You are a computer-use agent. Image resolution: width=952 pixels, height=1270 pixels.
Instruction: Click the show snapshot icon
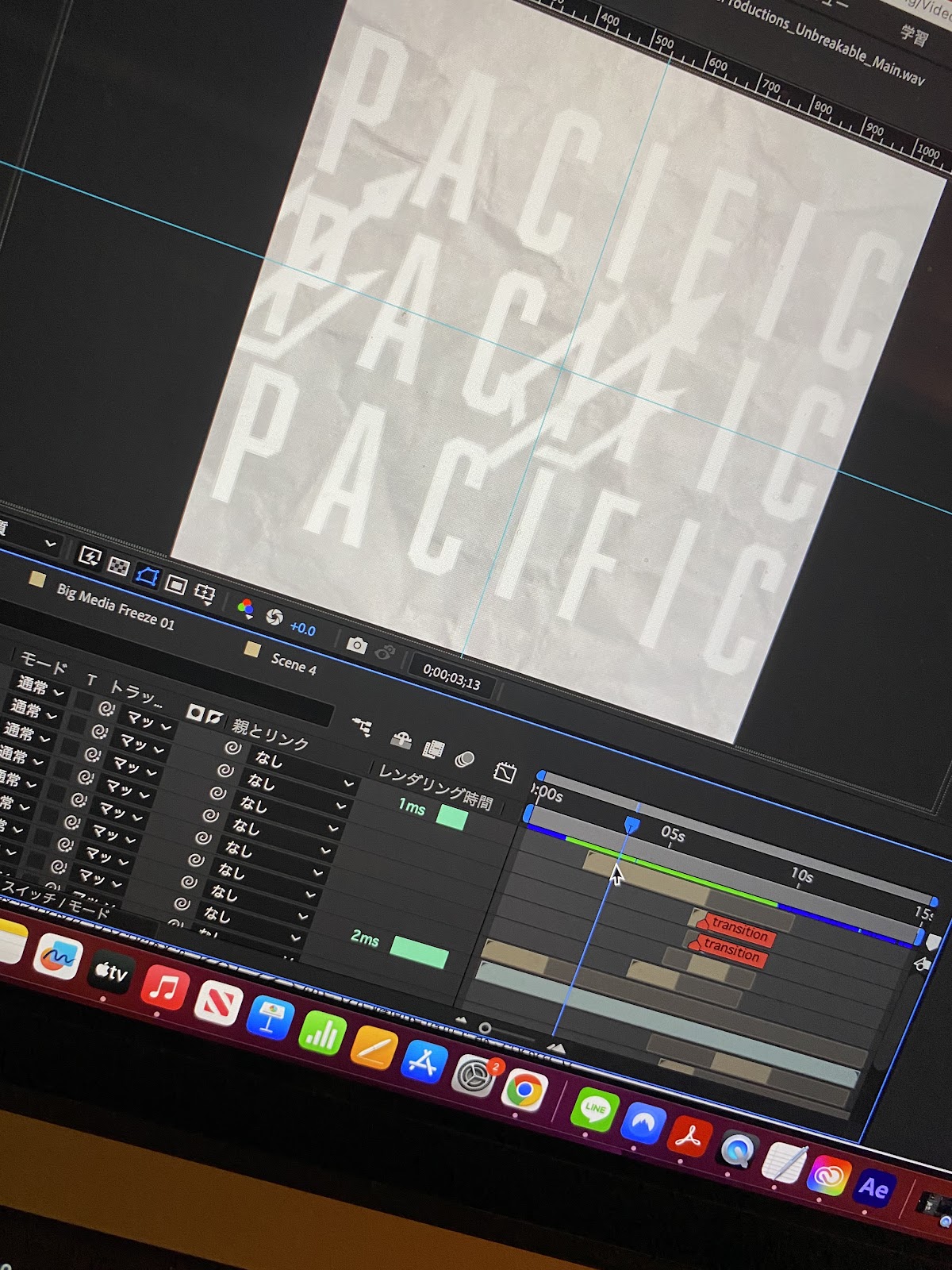[x=386, y=652]
